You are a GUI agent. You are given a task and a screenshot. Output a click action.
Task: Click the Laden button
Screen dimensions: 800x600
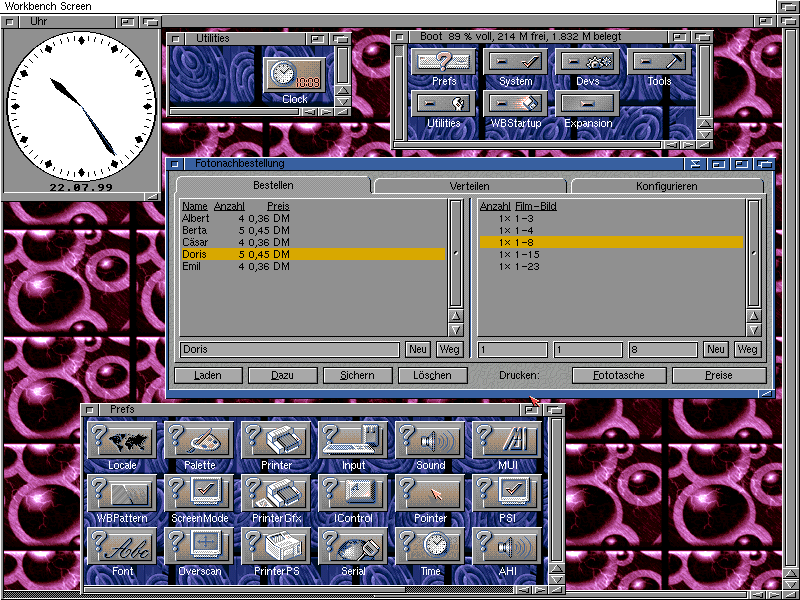(x=207, y=376)
